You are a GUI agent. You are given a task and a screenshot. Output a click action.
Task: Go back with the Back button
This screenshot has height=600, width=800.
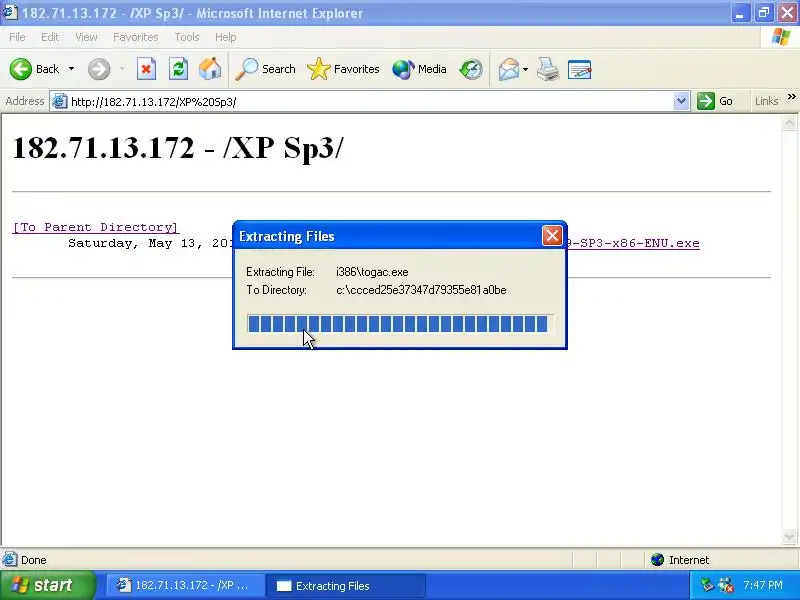[35, 69]
